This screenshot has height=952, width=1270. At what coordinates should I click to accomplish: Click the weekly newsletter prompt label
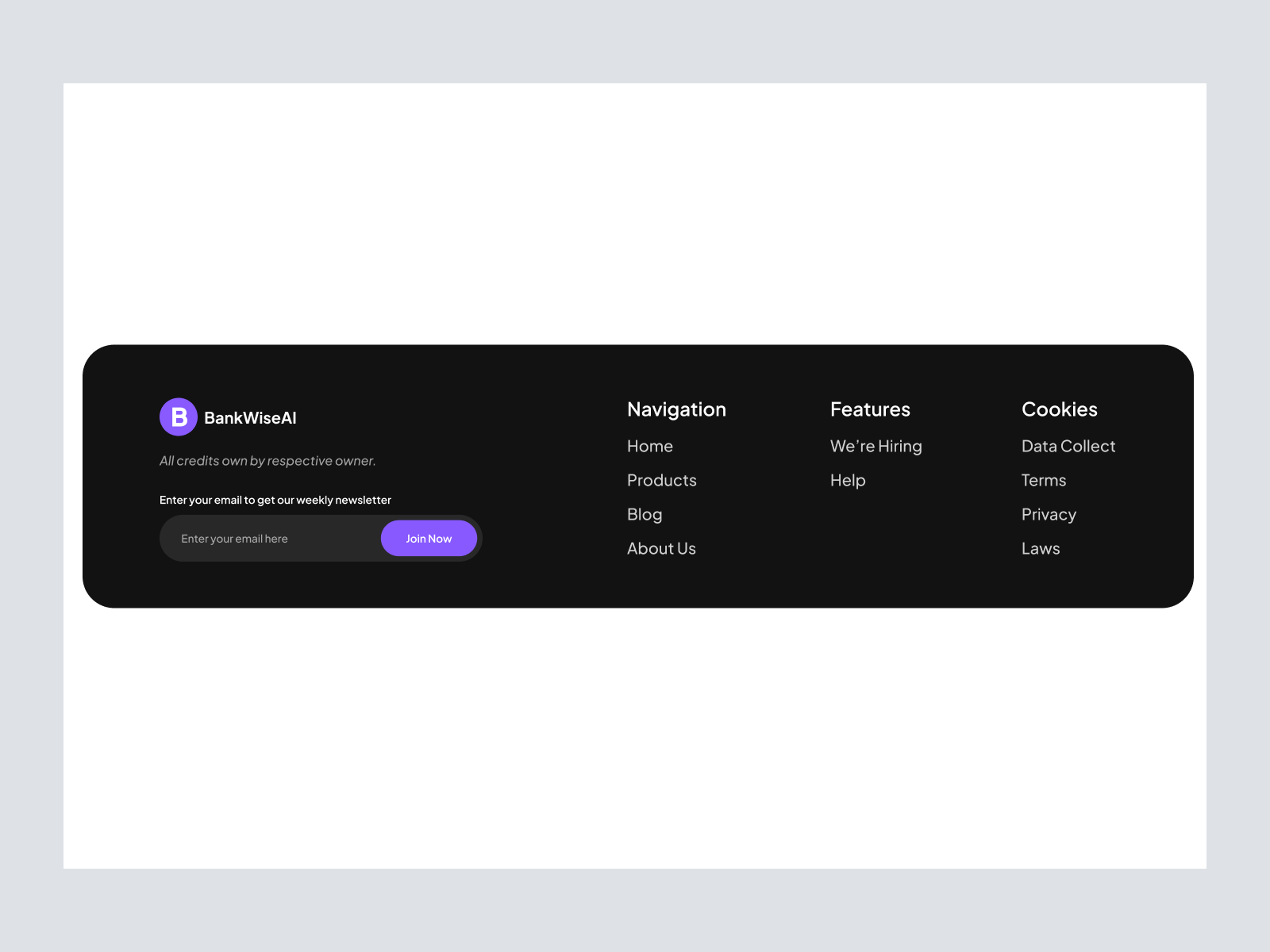(x=275, y=500)
